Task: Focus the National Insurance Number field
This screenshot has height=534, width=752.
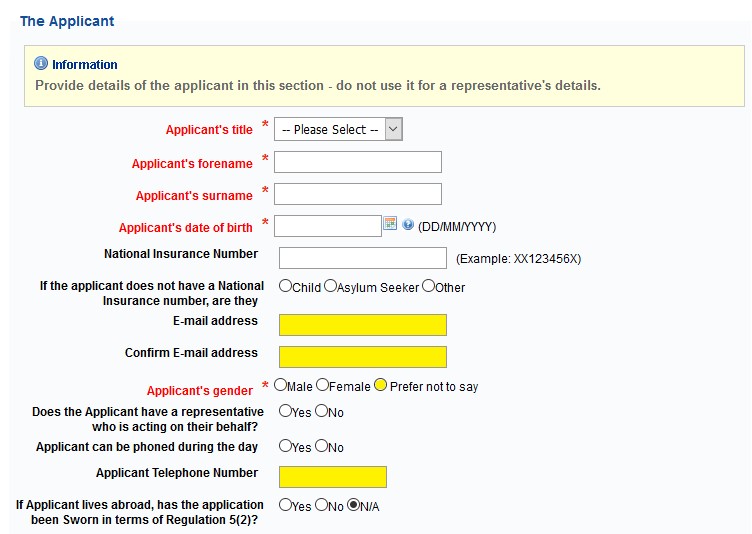Action: point(363,258)
